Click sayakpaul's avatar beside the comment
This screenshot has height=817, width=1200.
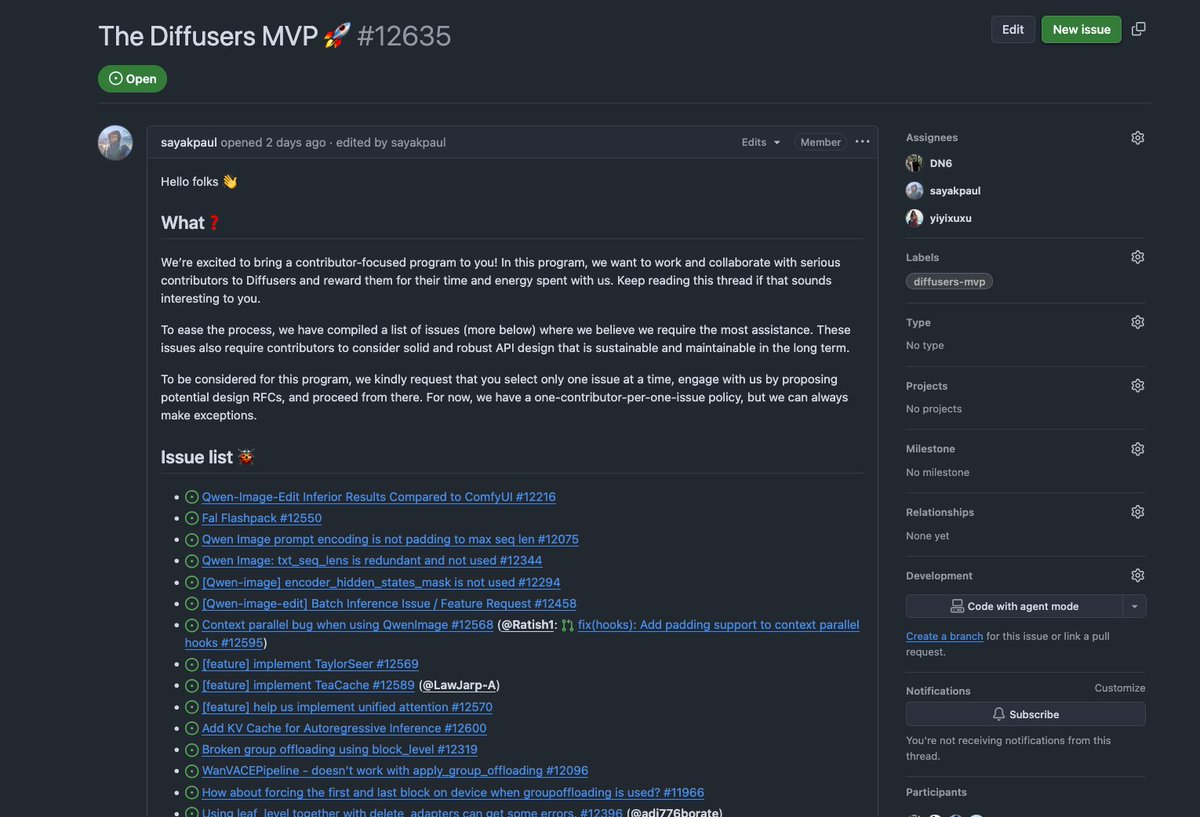(x=115, y=143)
